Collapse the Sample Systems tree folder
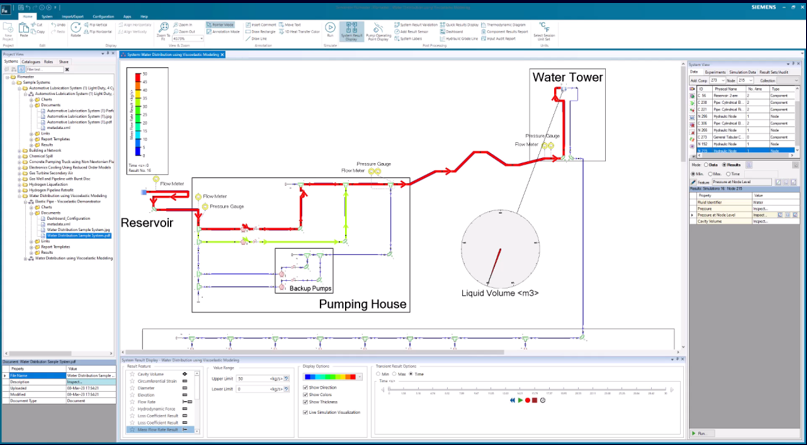 [13, 82]
